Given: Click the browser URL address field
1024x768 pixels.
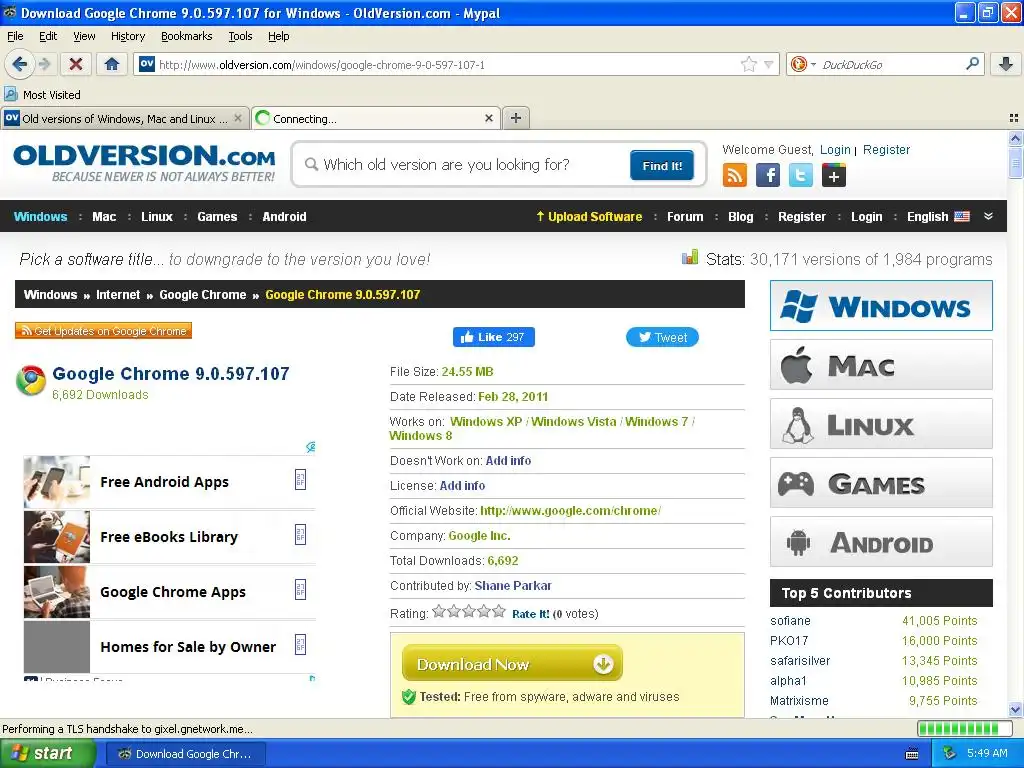Looking at the screenshot, I should tap(447, 64).
